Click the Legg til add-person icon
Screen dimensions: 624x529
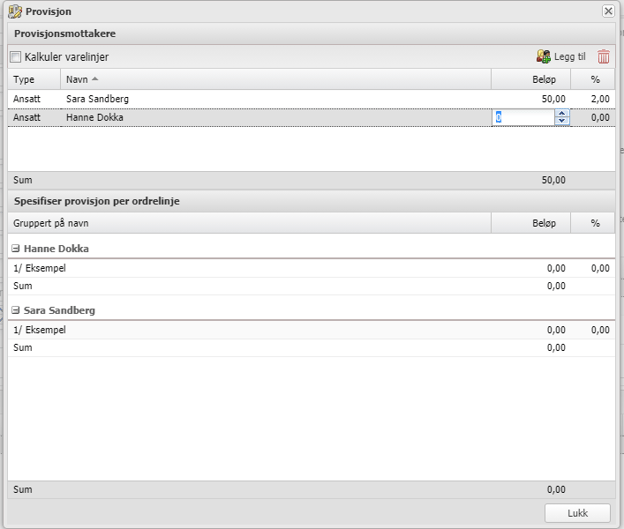pyautogui.click(x=543, y=57)
